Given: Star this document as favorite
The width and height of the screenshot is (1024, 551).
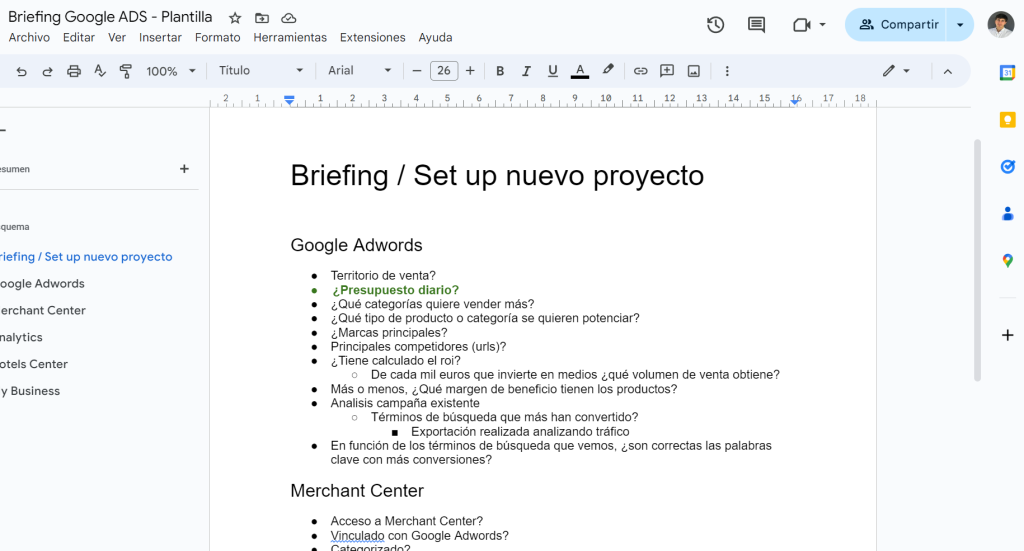Looking at the screenshot, I should coord(235,18).
